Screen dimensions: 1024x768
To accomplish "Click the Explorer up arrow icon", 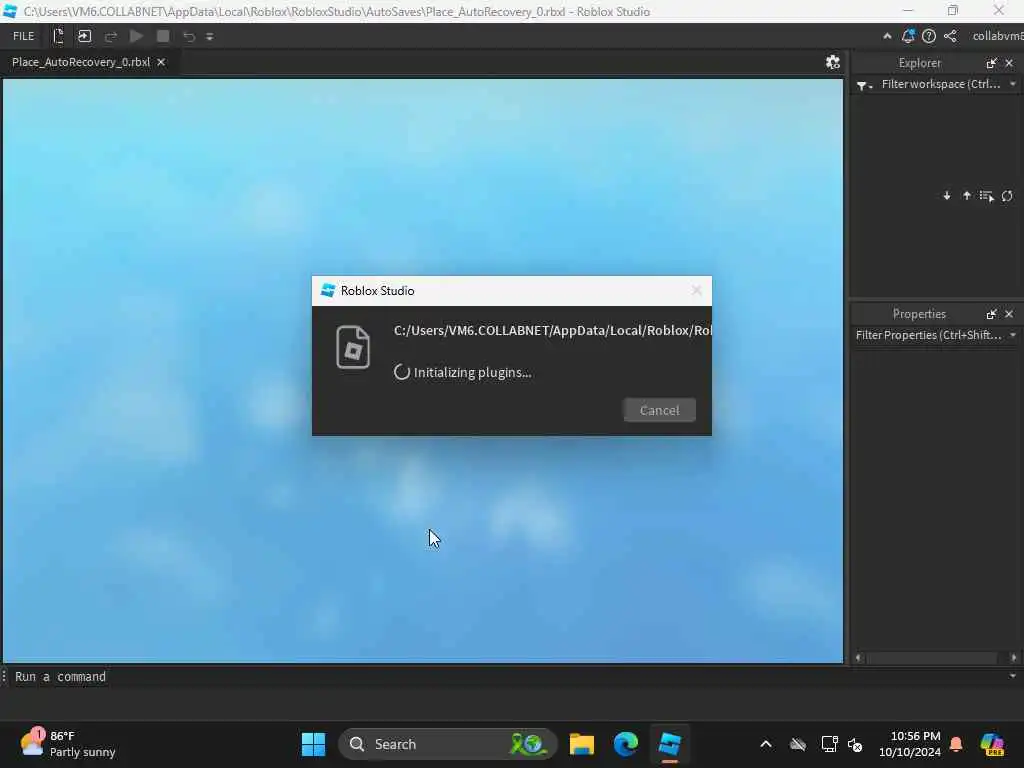I will coord(967,196).
